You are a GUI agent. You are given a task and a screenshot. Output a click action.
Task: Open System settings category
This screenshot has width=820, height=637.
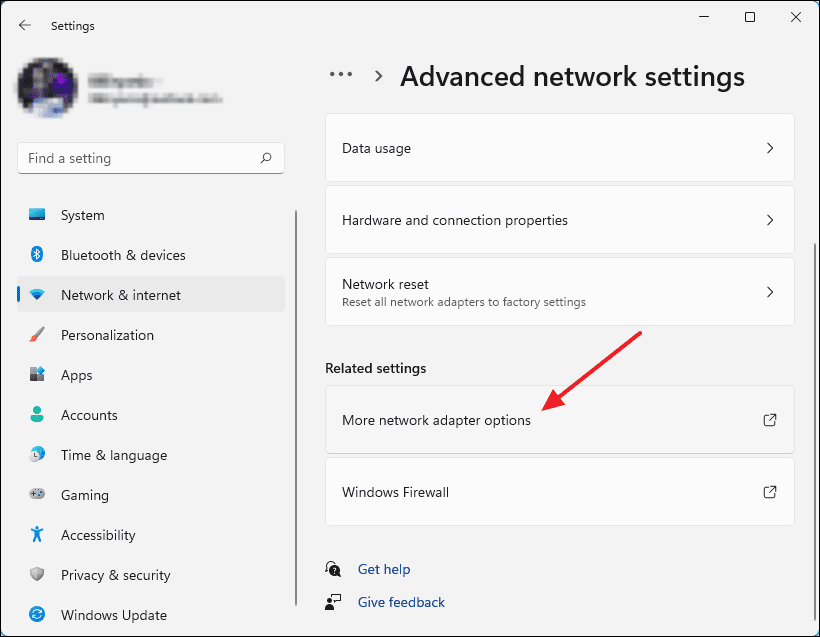click(x=151, y=215)
